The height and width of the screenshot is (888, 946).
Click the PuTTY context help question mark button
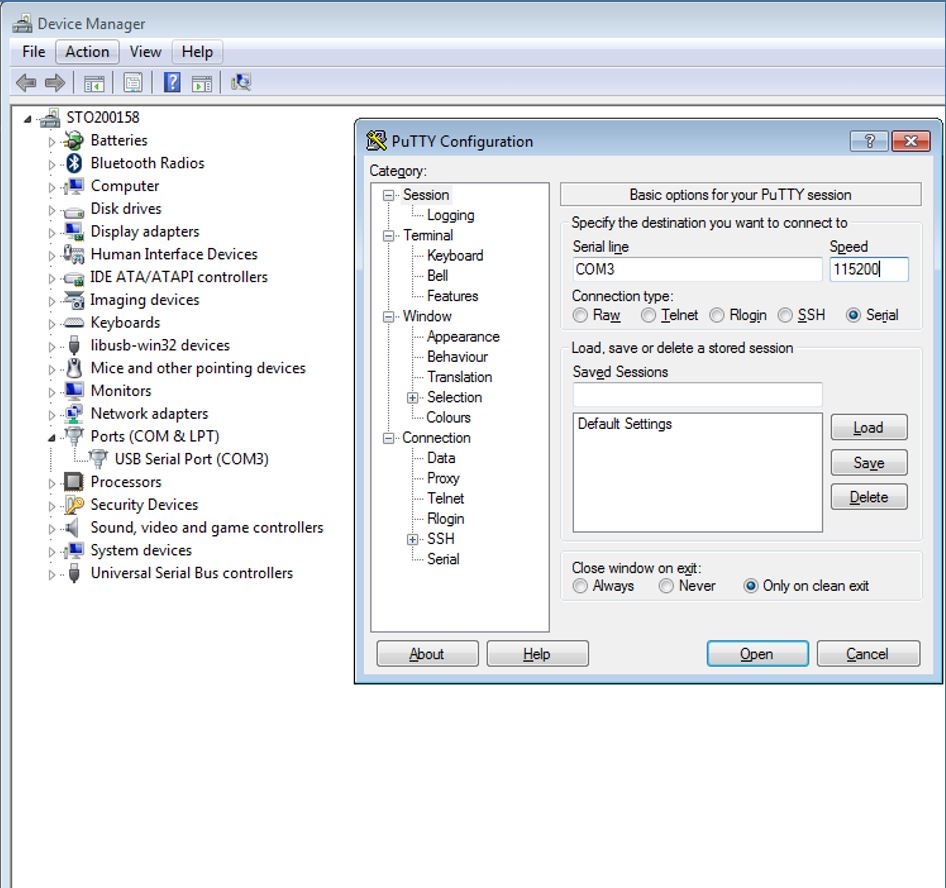tap(869, 141)
